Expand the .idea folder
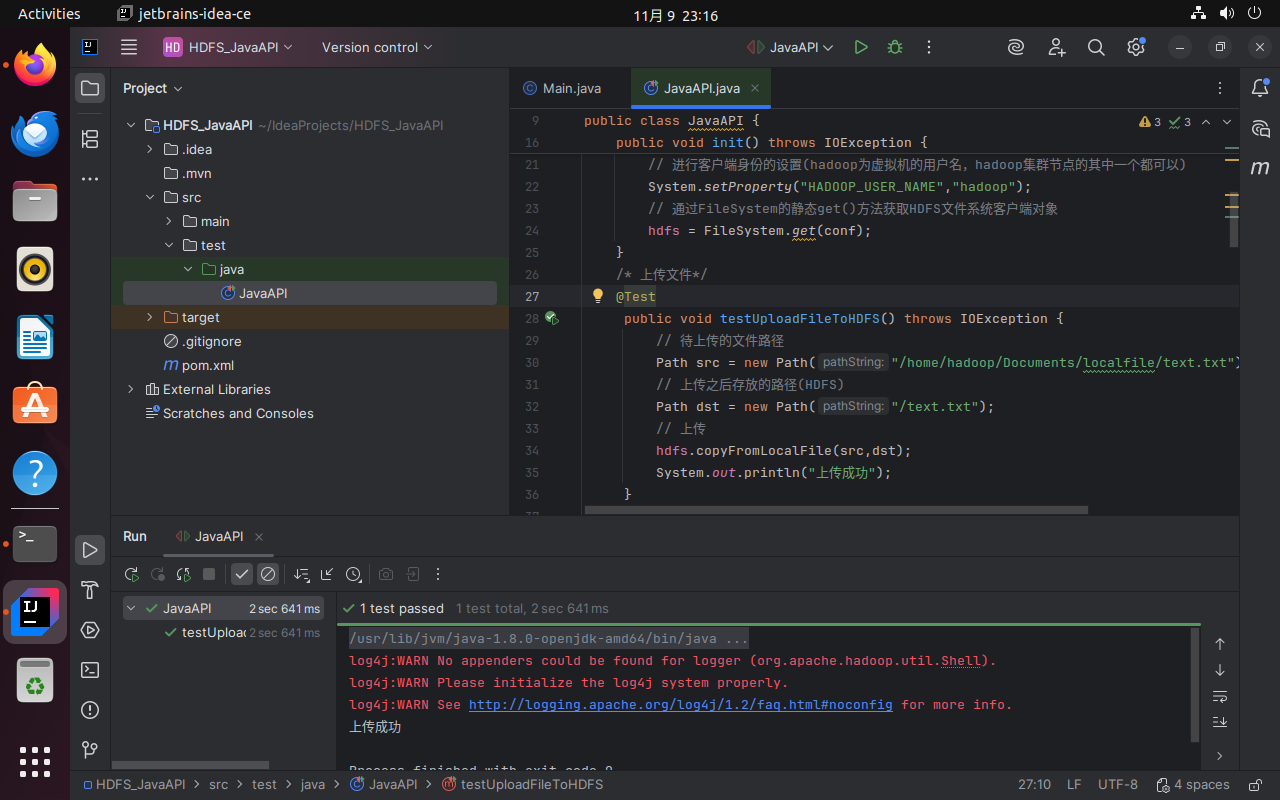This screenshot has height=800, width=1280. pyautogui.click(x=149, y=149)
